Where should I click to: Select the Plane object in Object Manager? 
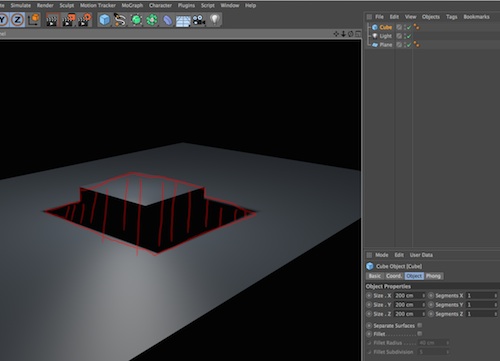386,45
